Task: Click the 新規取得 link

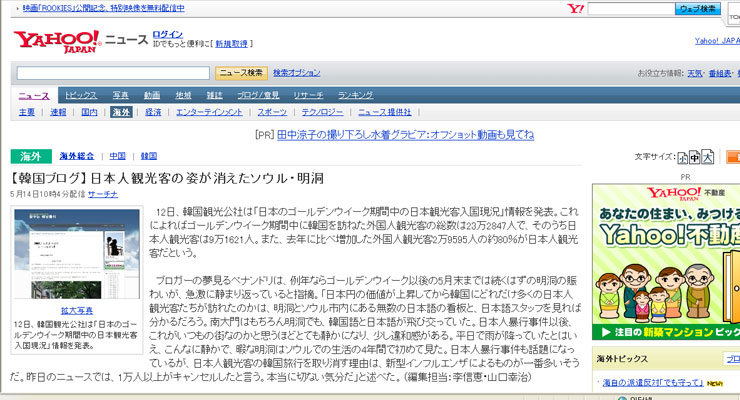Action: pos(231,43)
